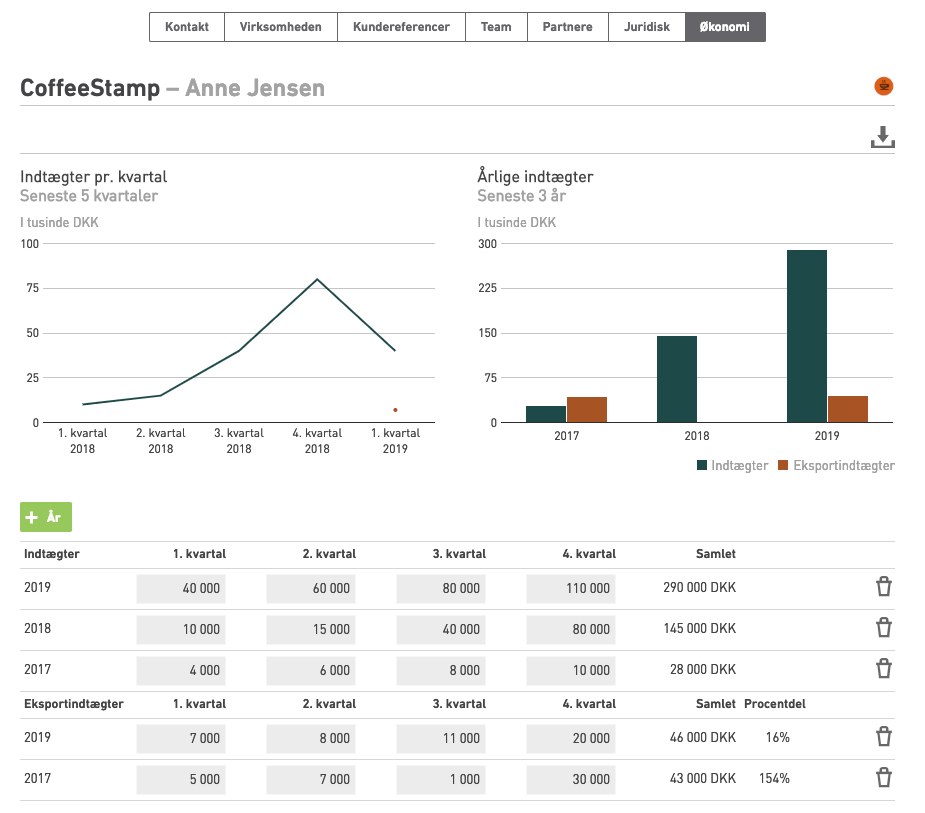Screen dimensions: 925x813
Task: Click the 145 000 DKK total
Action: (700, 629)
